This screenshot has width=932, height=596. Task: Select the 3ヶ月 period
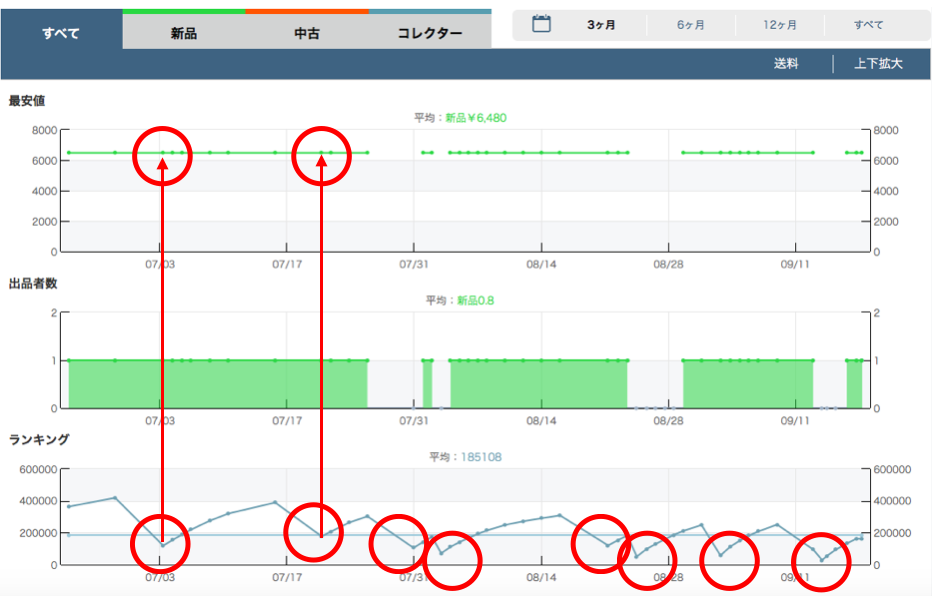[x=602, y=25]
